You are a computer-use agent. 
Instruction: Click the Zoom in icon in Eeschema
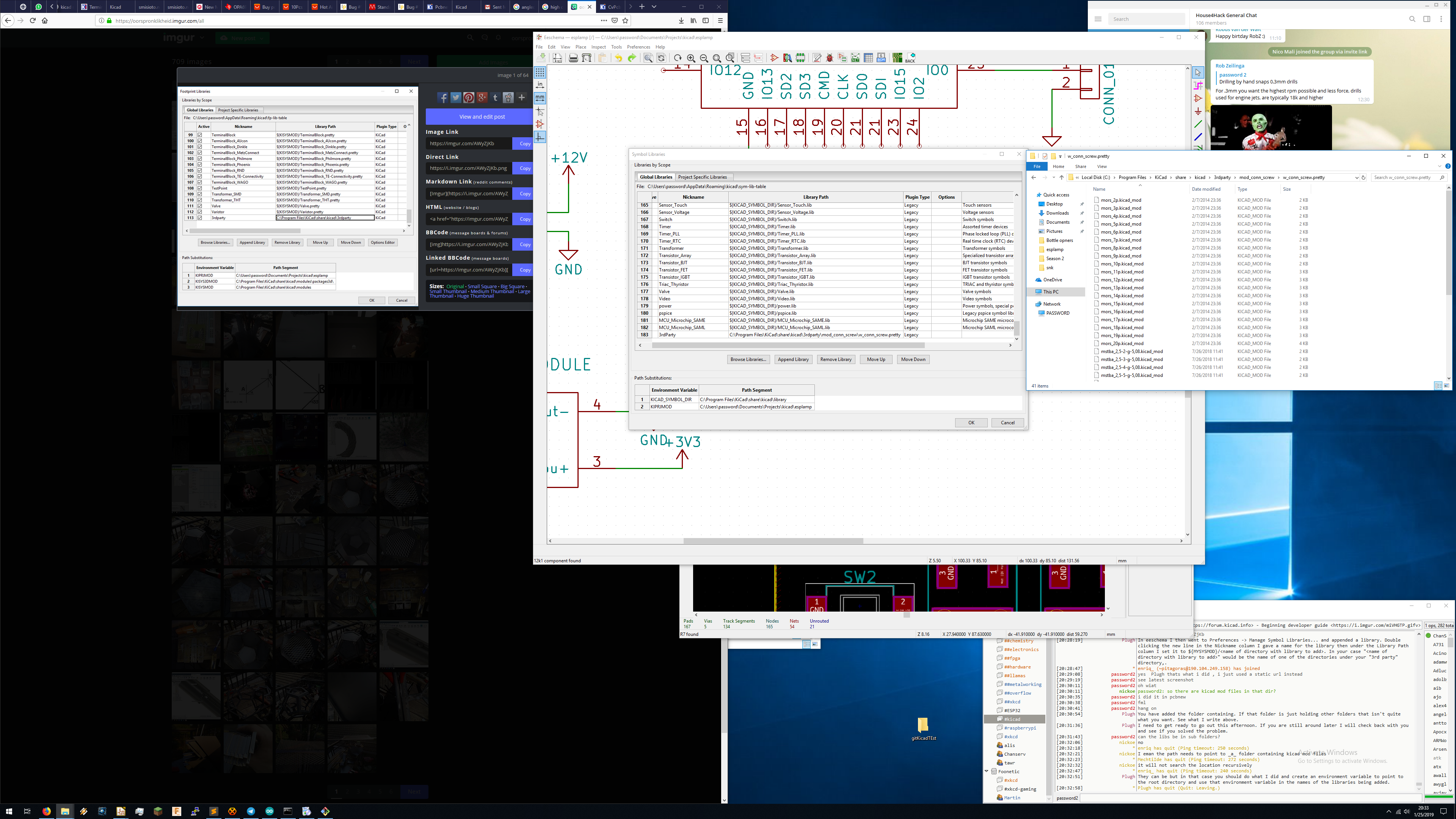(x=691, y=58)
